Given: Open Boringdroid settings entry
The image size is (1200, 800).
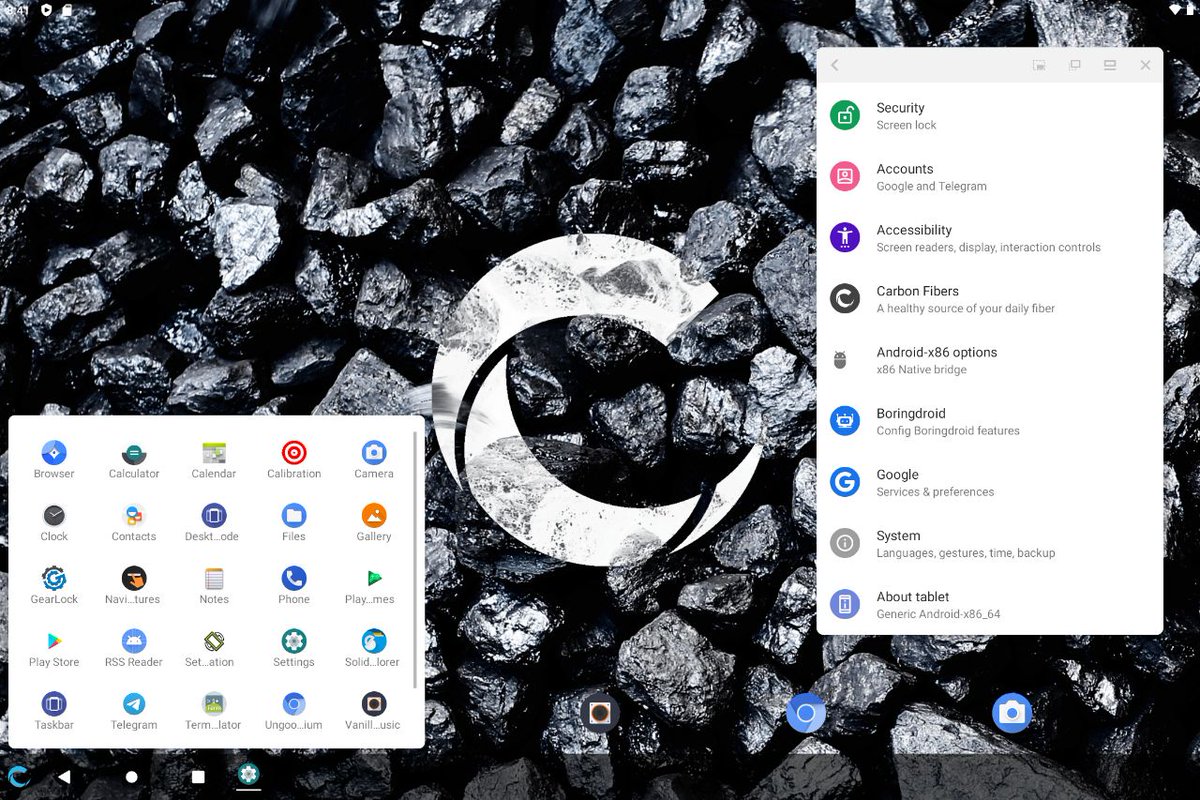Looking at the screenshot, I should (990, 420).
